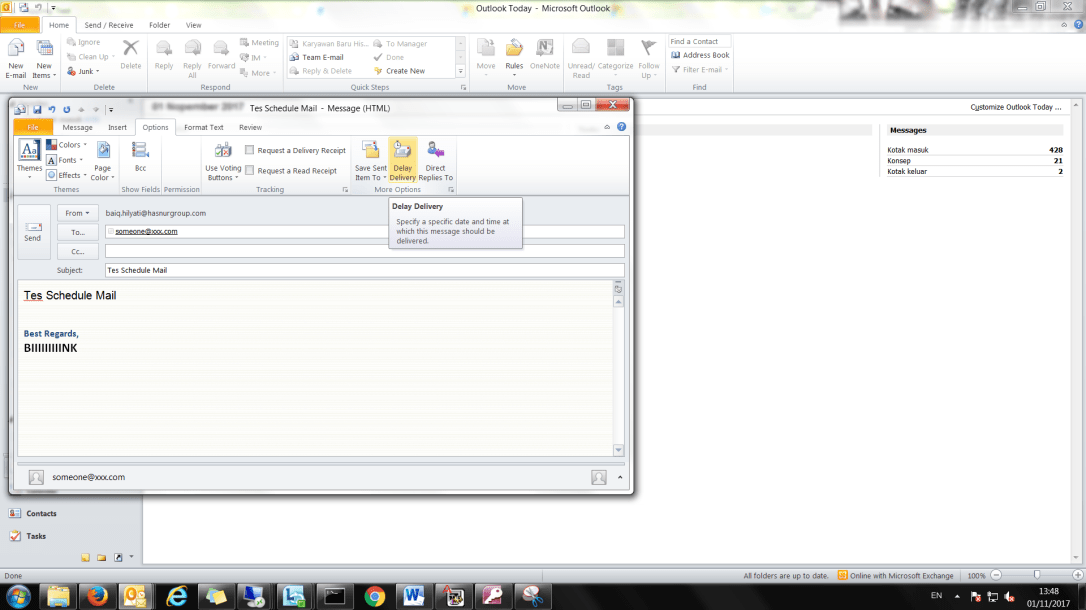1086x610 pixels.
Task: Open Google Chrome from the taskbar
Action: click(375, 596)
